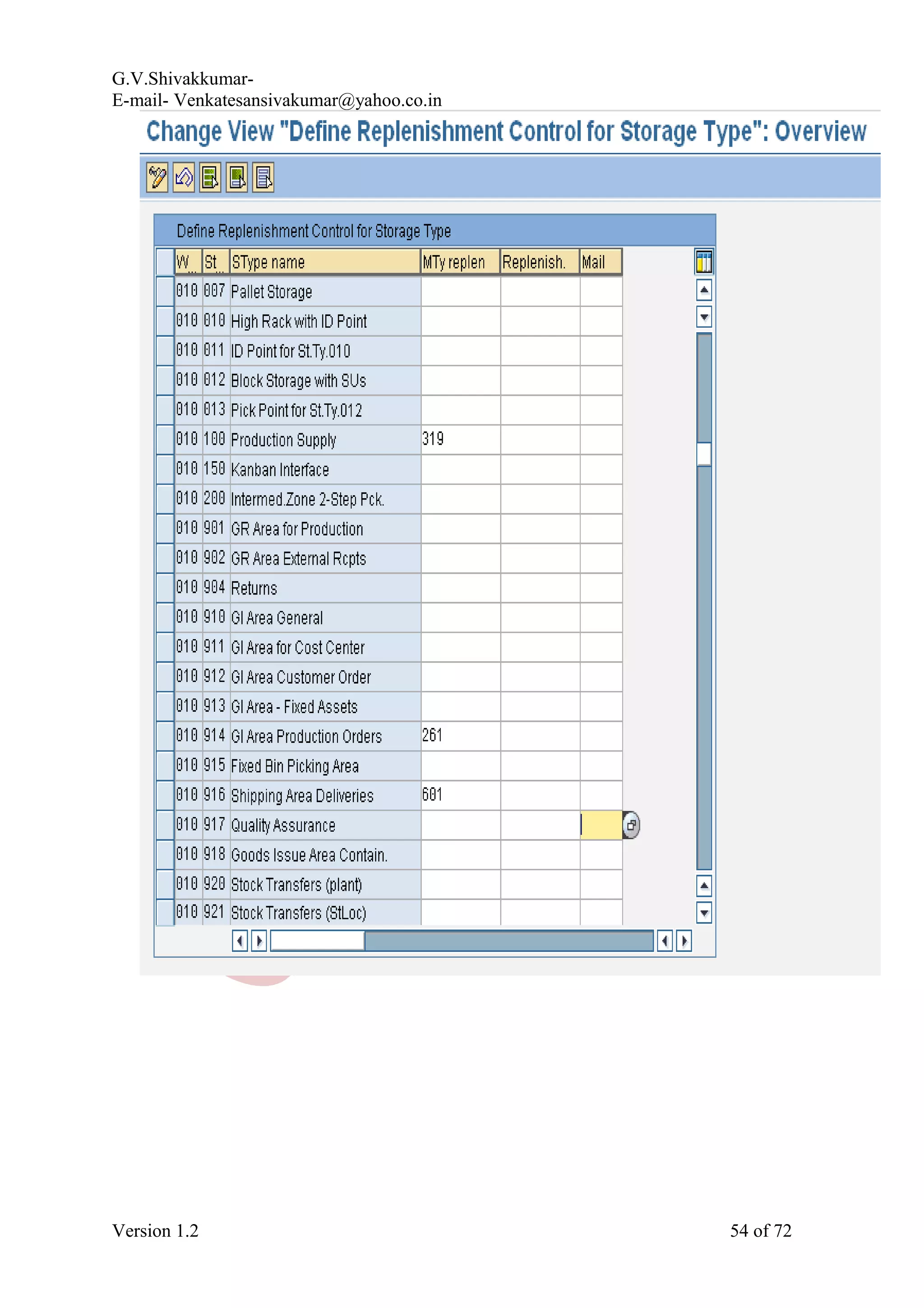
Task: Click the MTy replen field for Pallet Storage
Action: tap(461, 291)
